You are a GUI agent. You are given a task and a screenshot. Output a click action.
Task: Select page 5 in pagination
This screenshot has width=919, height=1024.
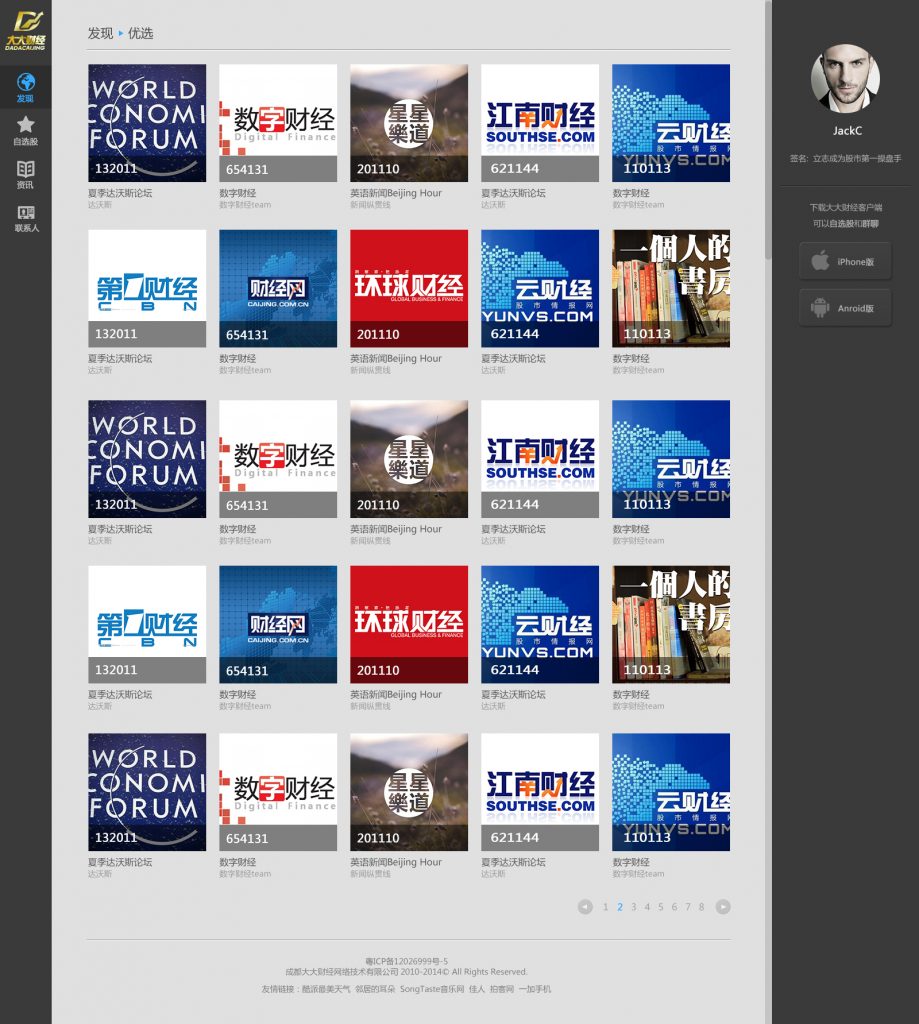(660, 906)
